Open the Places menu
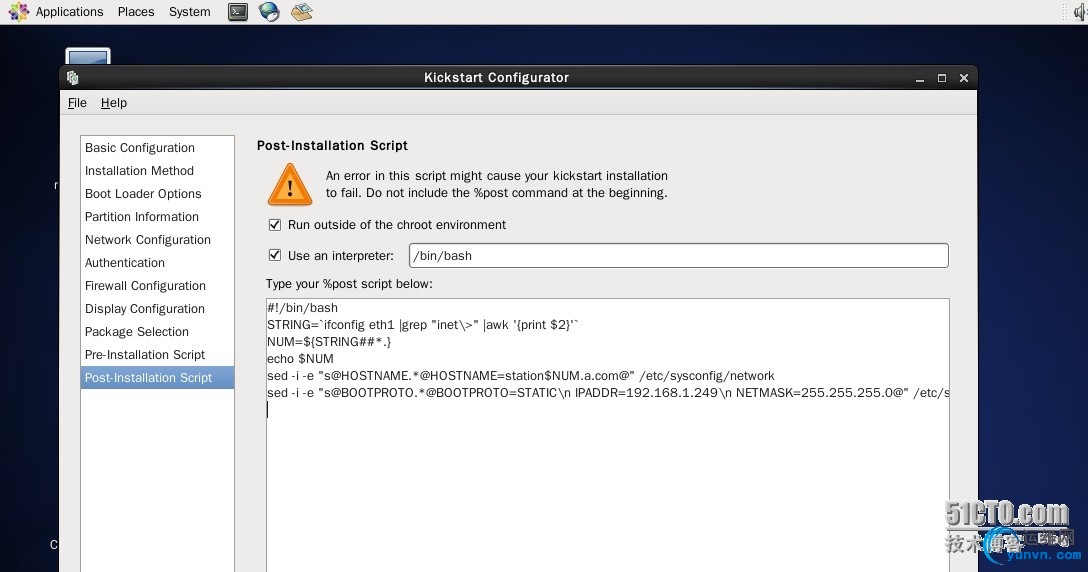The width and height of the screenshot is (1088, 572). (136, 12)
